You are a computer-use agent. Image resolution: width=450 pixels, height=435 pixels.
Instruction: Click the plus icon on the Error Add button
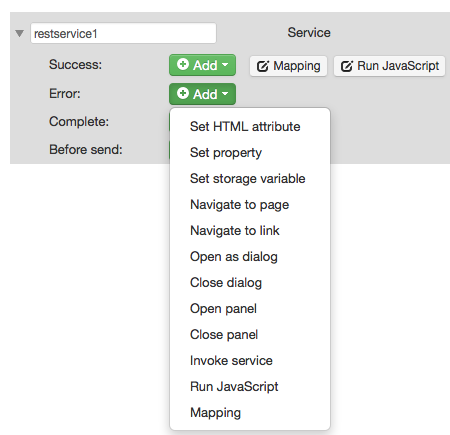(x=183, y=93)
